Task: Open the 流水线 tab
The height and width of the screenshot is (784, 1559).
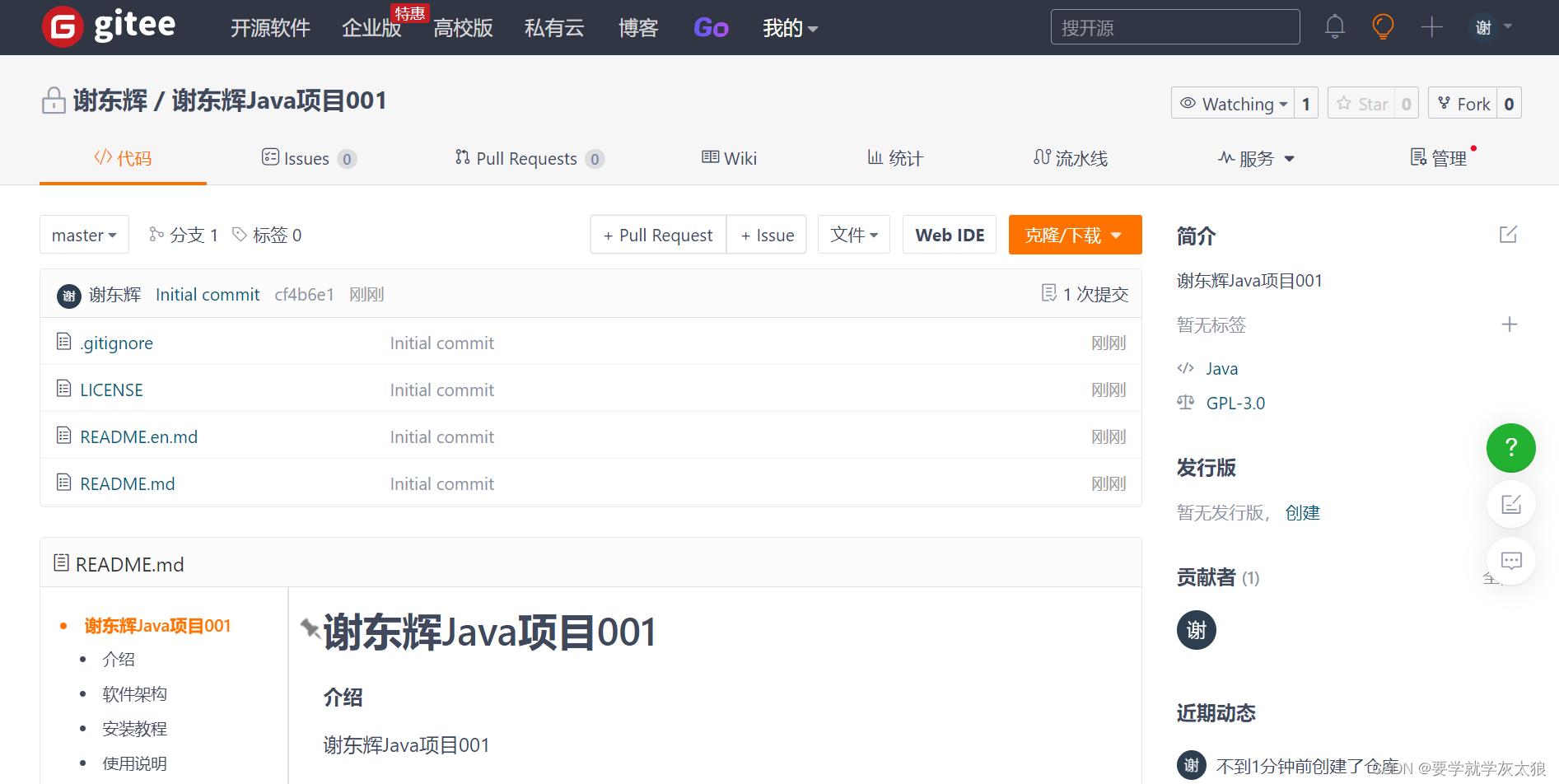Action: pyautogui.click(x=1071, y=158)
